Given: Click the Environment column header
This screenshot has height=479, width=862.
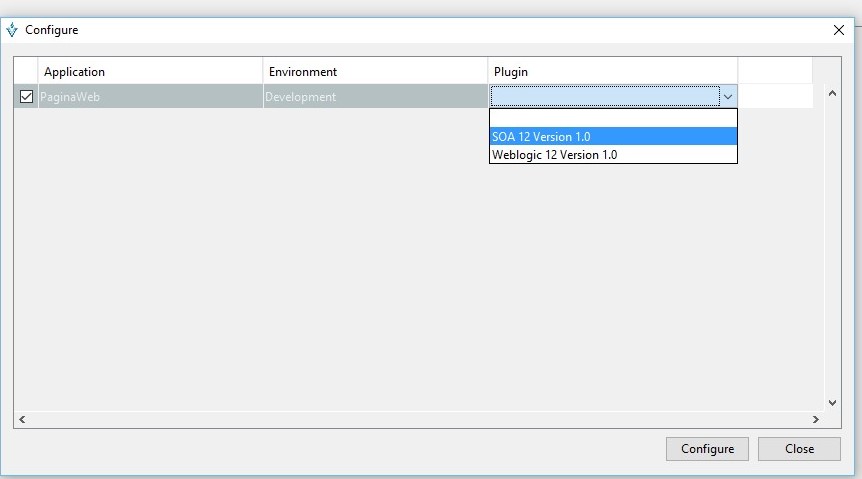Looking at the screenshot, I should click(x=375, y=72).
